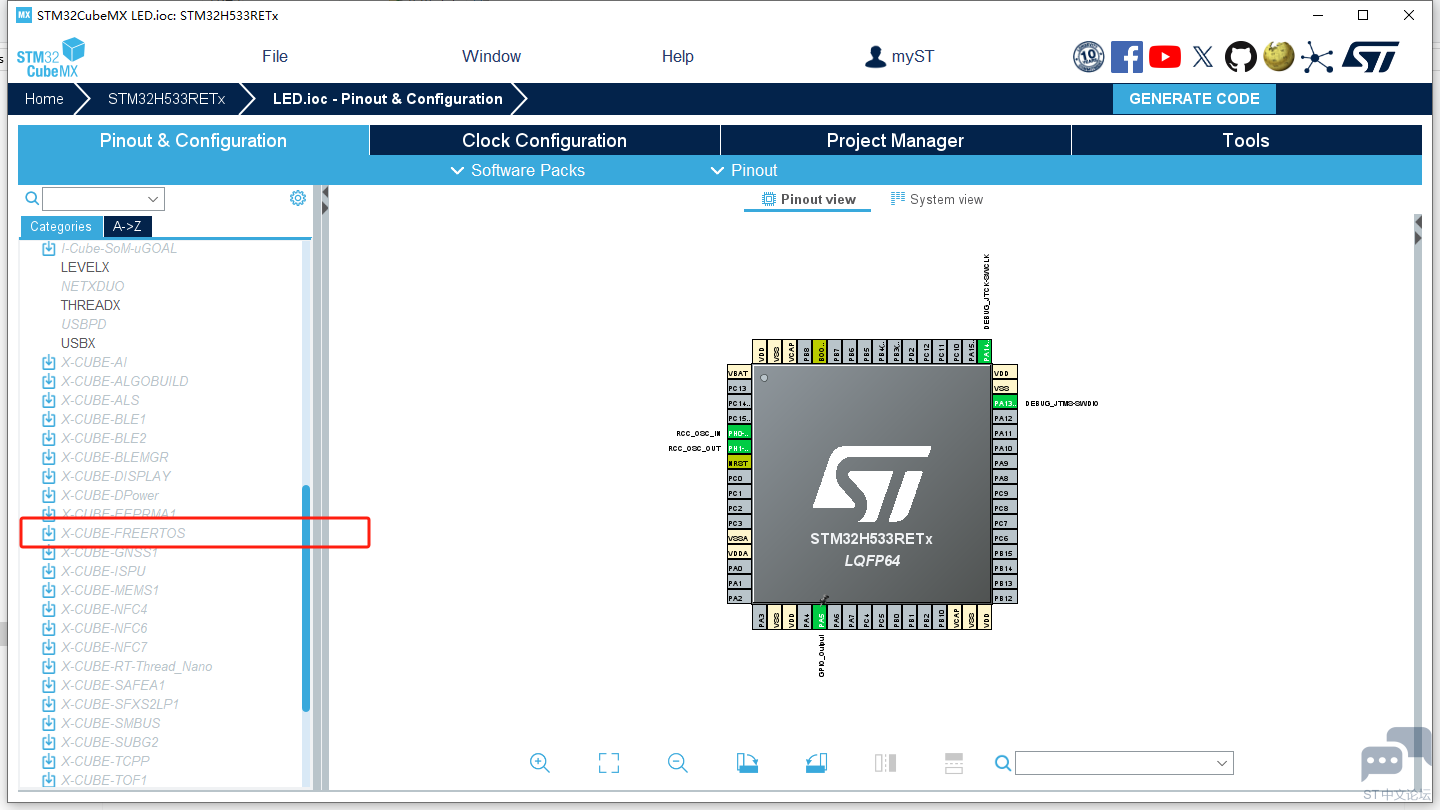The width and height of the screenshot is (1440, 810).
Task: Open the Window menu
Action: [491, 56]
